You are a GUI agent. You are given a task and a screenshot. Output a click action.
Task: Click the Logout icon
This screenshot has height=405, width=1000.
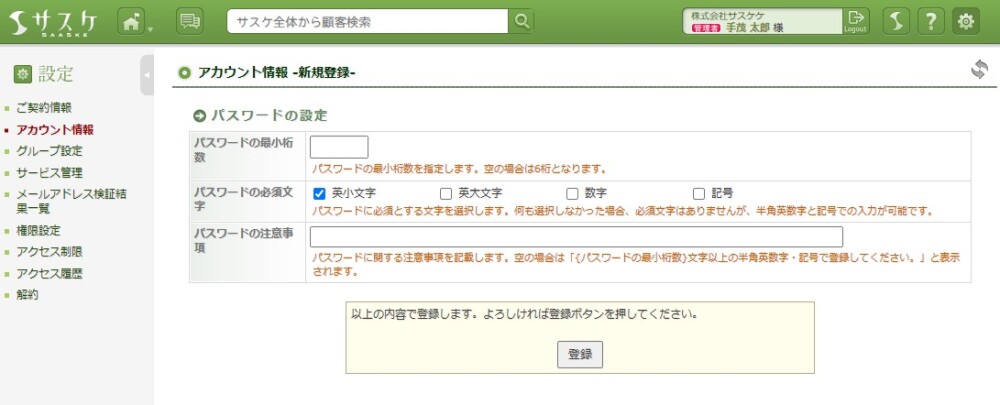[855, 21]
